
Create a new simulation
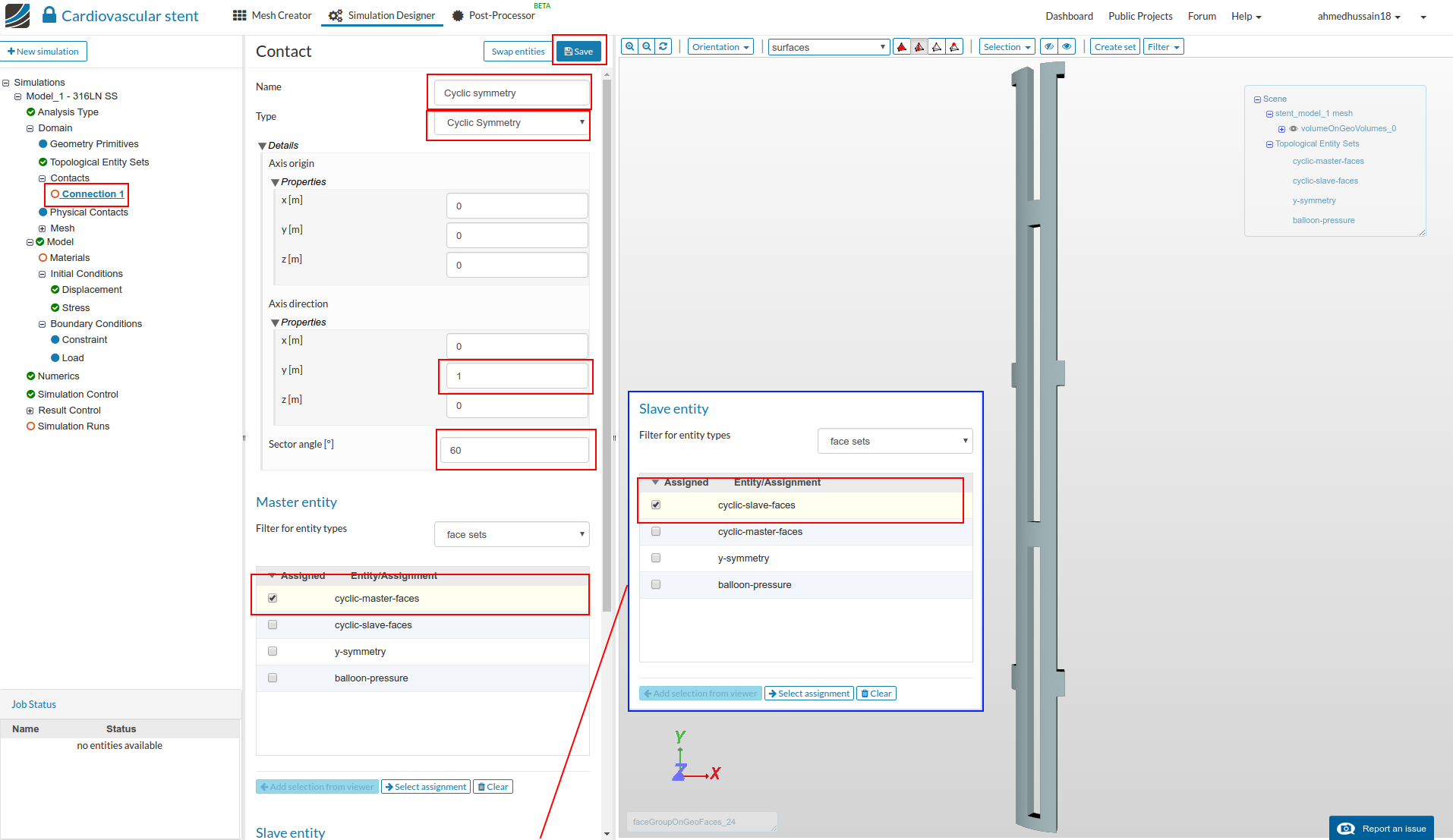click(44, 52)
